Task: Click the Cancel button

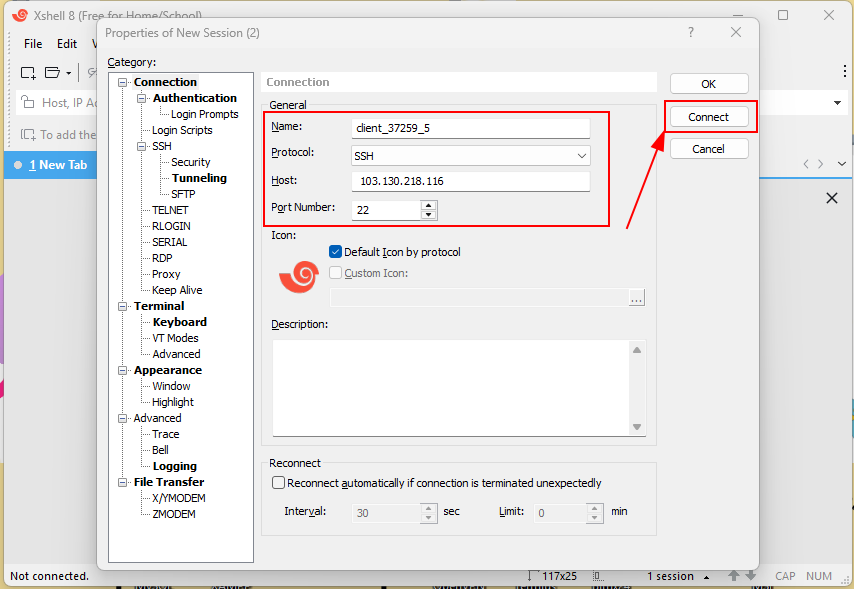Action: [x=708, y=148]
